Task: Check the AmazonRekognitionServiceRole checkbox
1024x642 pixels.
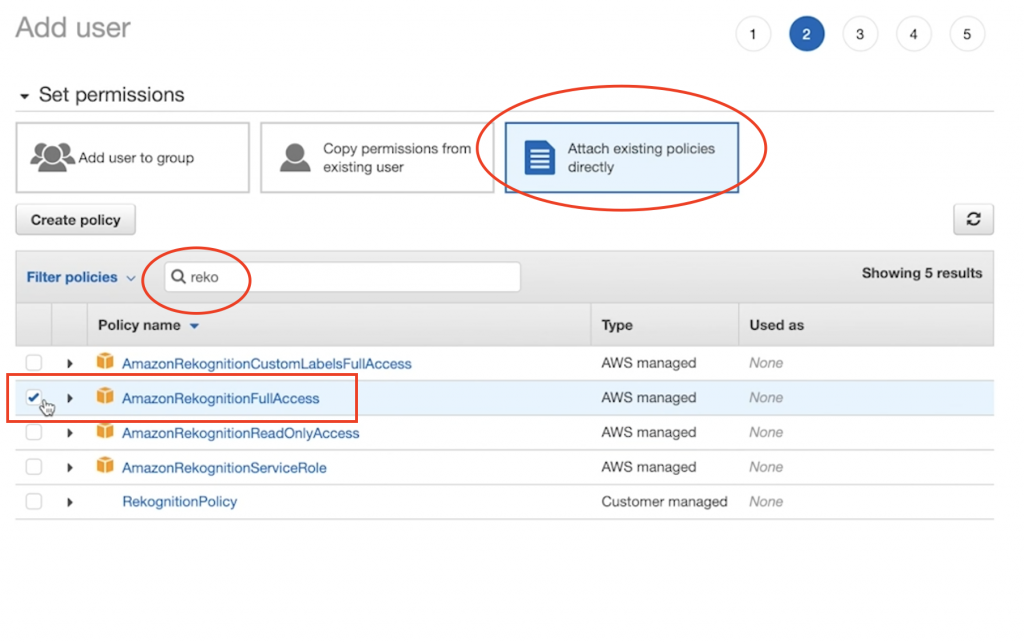Action: (34, 466)
